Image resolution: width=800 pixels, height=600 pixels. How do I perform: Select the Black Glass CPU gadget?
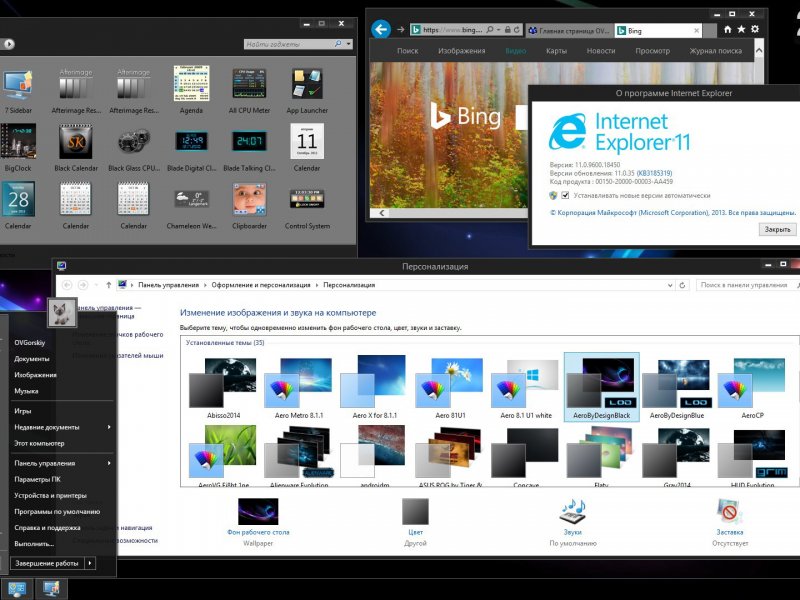pyautogui.click(x=134, y=147)
